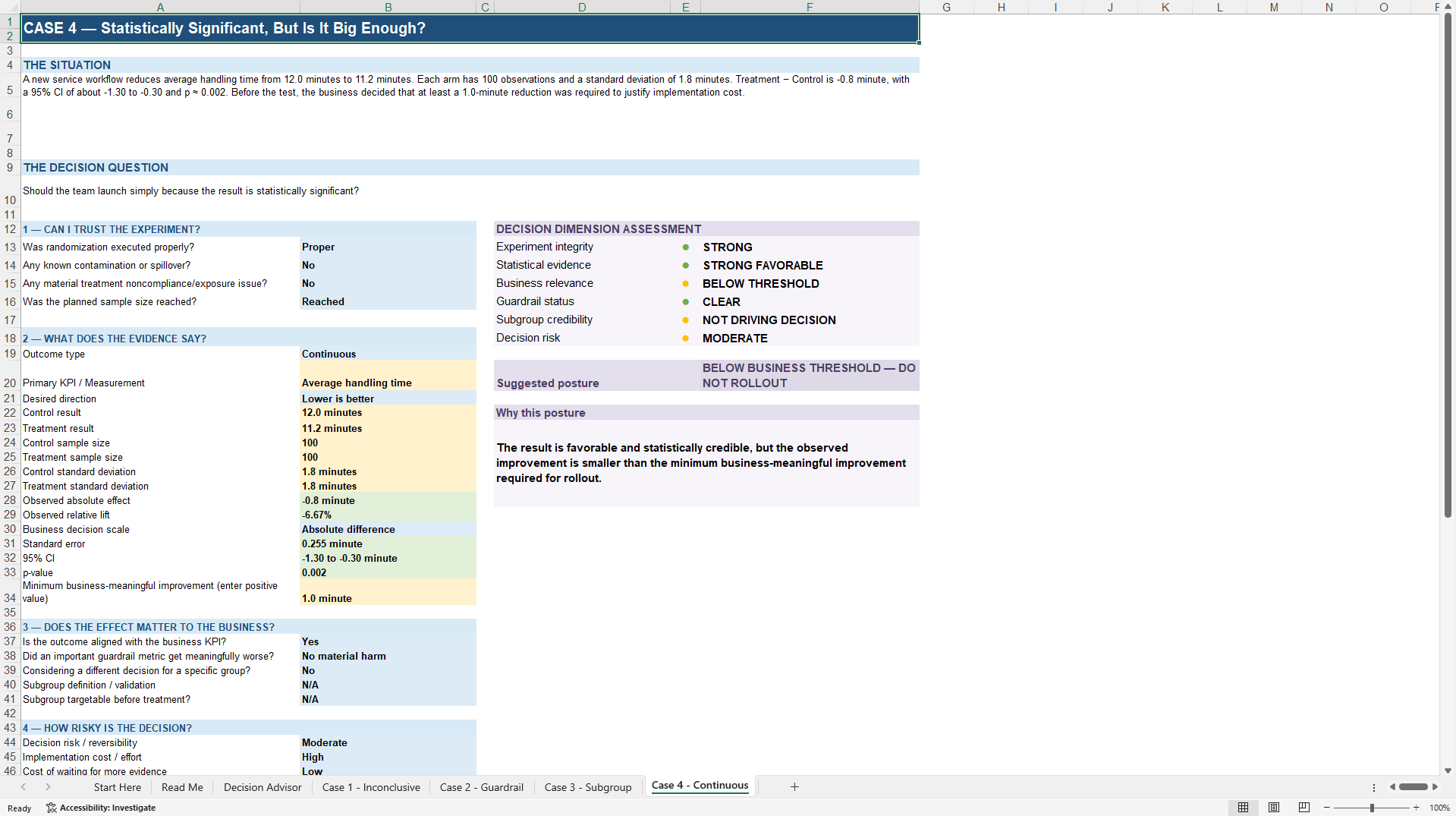
Task: Select row 28 header
Action: (10, 500)
